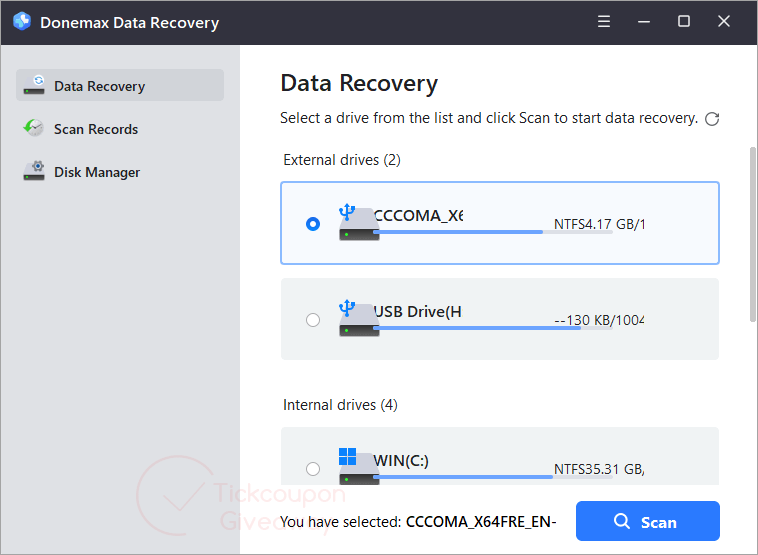Screen dimensions: 758x555
Task: Minimize the Donemax window
Action: (x=644, y=21)
